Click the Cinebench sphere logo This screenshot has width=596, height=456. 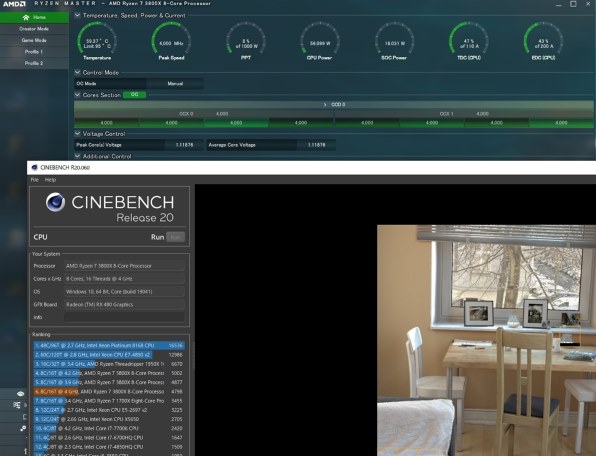[x=55, y=202]
